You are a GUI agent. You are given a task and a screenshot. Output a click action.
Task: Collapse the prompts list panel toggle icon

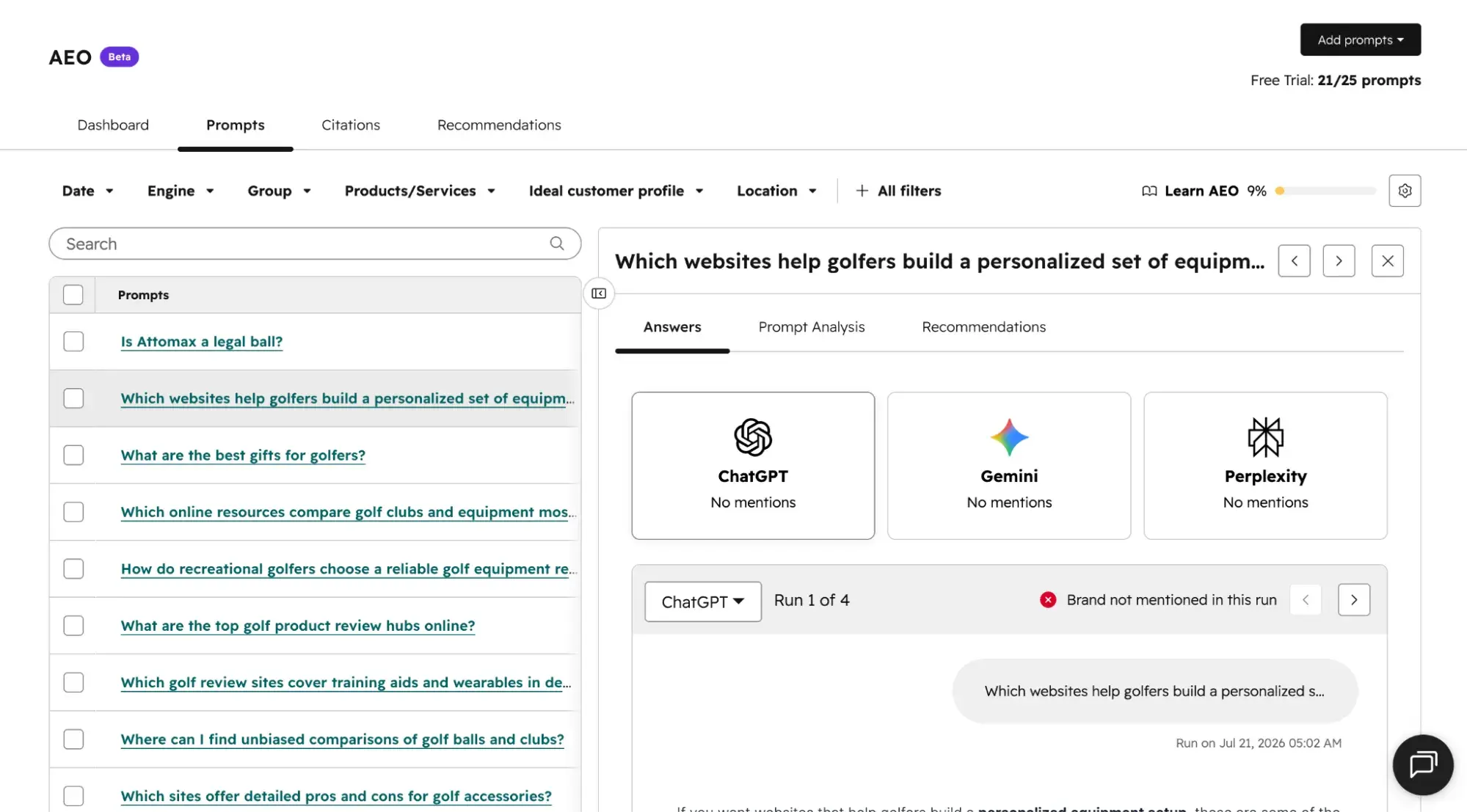599,293
